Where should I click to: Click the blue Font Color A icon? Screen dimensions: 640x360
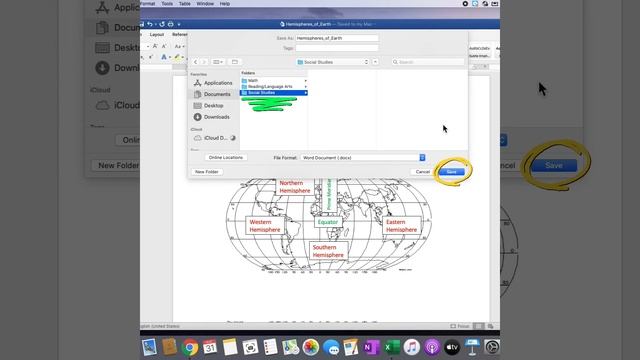click(x=164, y=57)
